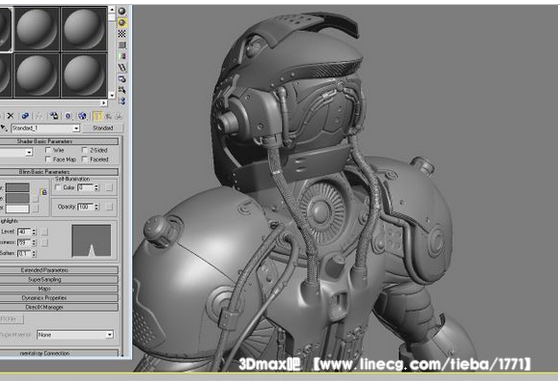Adjust the Opacity spinner arrows
560x381 pixels.
coord(97,206)
